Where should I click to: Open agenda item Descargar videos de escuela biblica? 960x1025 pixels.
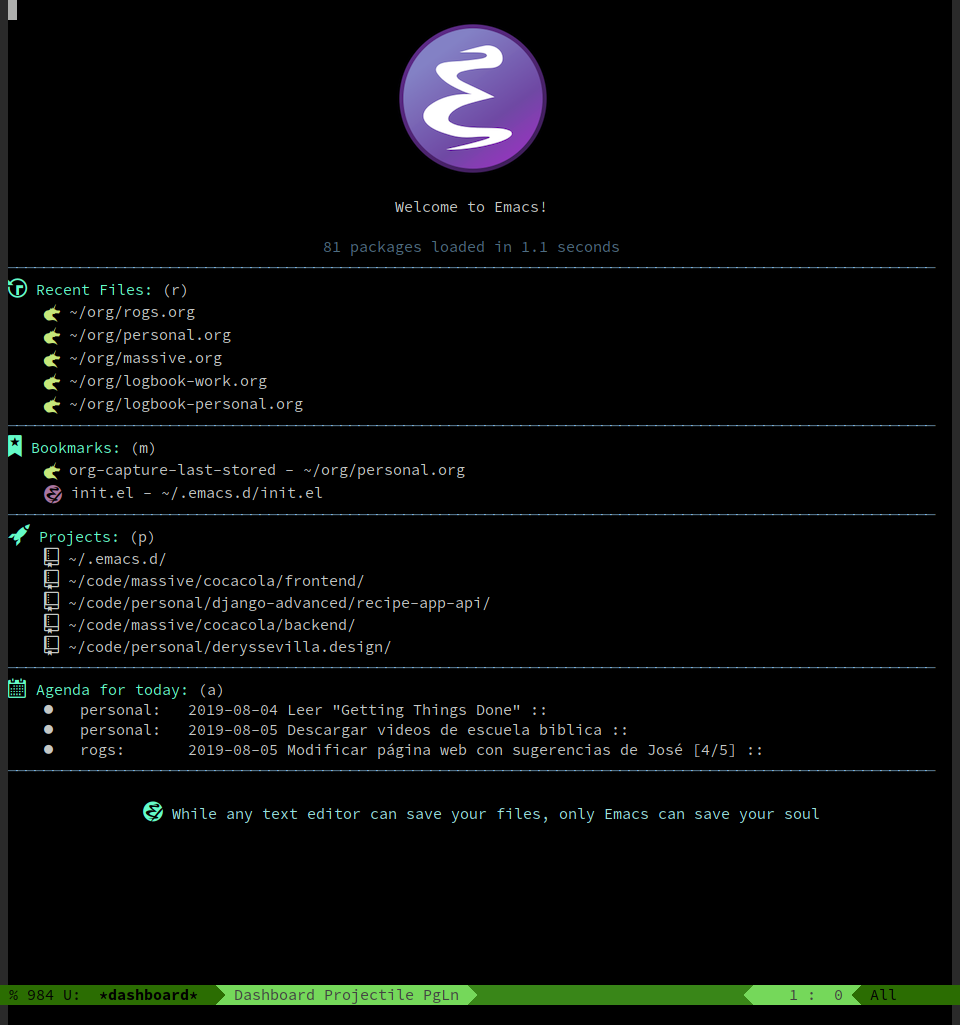354,730
